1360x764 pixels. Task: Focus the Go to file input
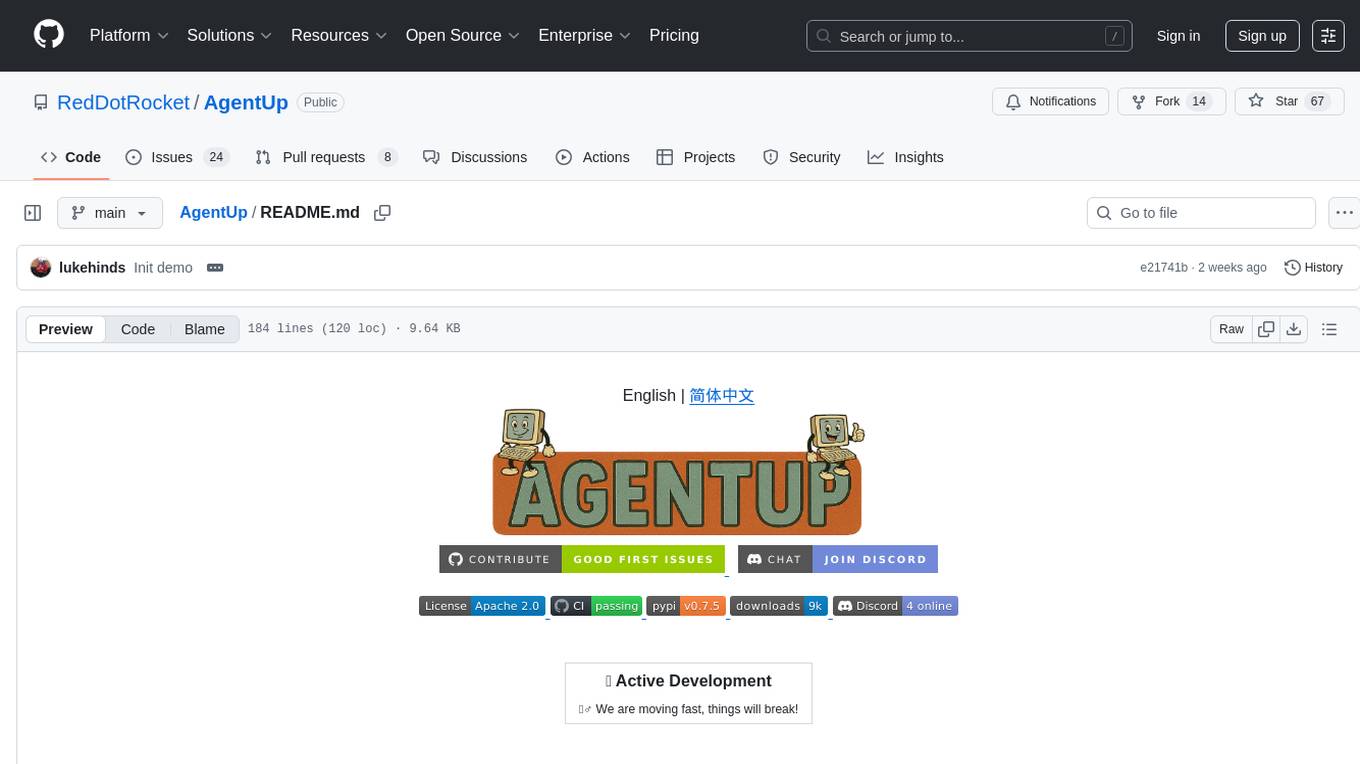(1201, 213)
